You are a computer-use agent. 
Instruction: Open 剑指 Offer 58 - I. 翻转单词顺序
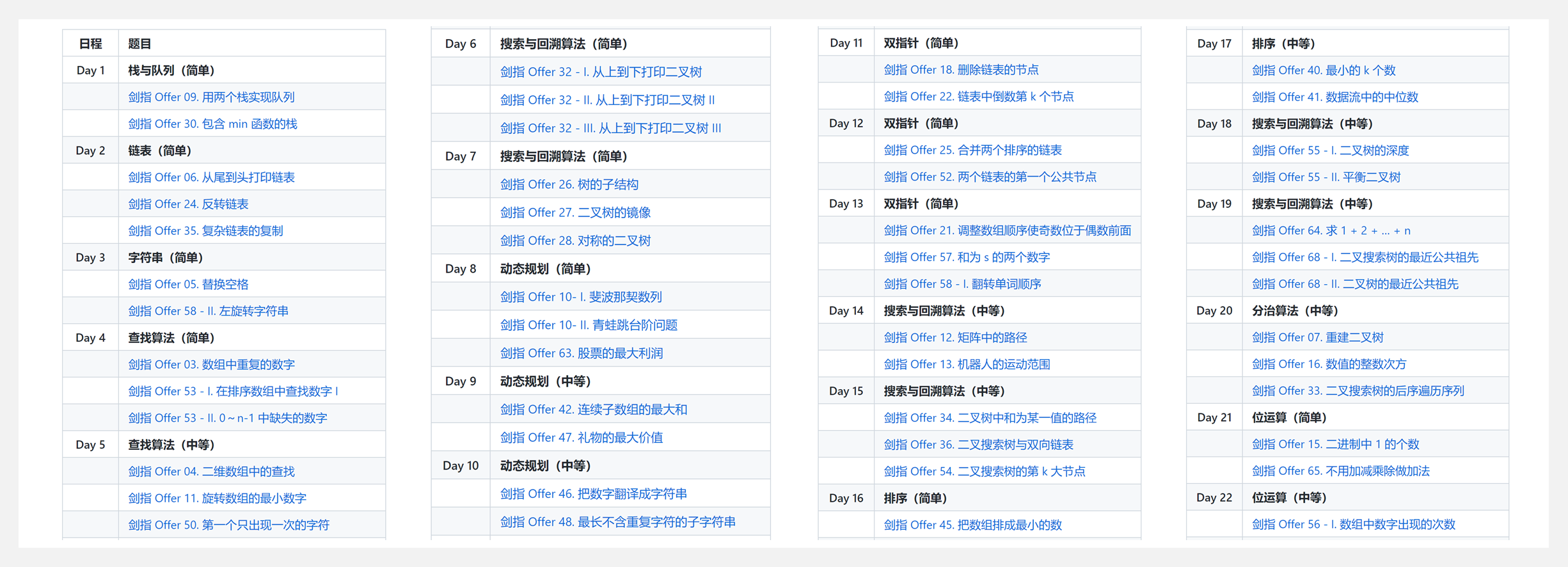[962, 284]
